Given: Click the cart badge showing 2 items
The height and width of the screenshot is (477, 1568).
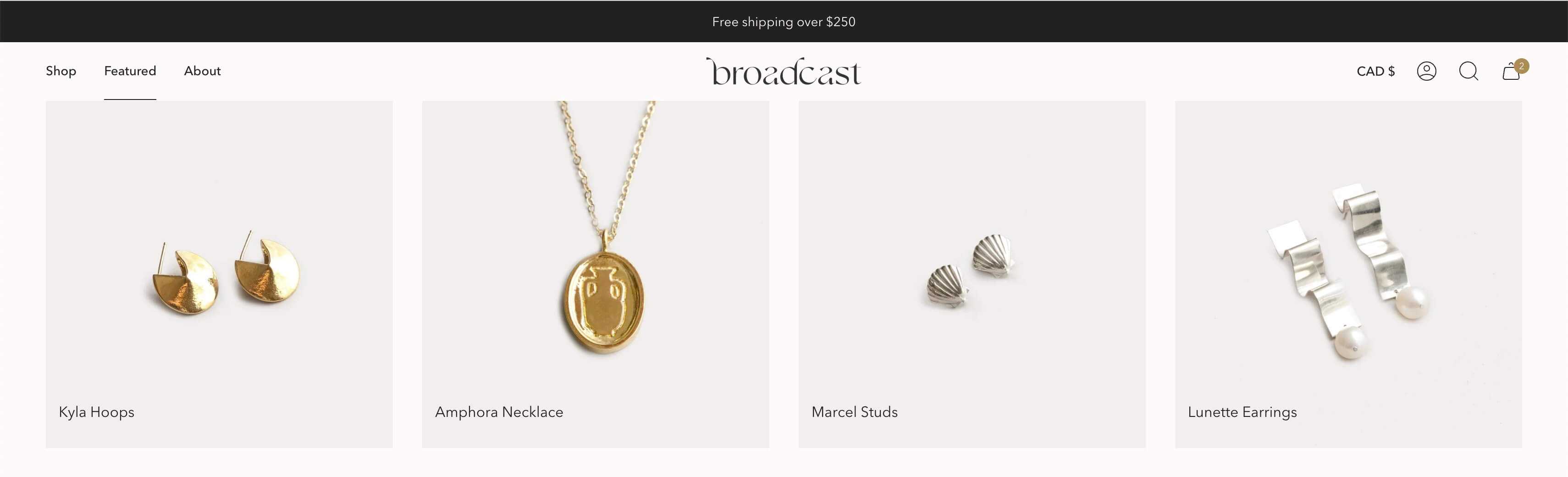Looking at the screenshot, I should point(1521,66).
